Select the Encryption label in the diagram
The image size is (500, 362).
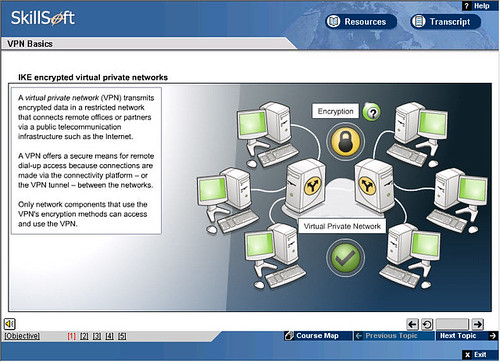(335, 111)
